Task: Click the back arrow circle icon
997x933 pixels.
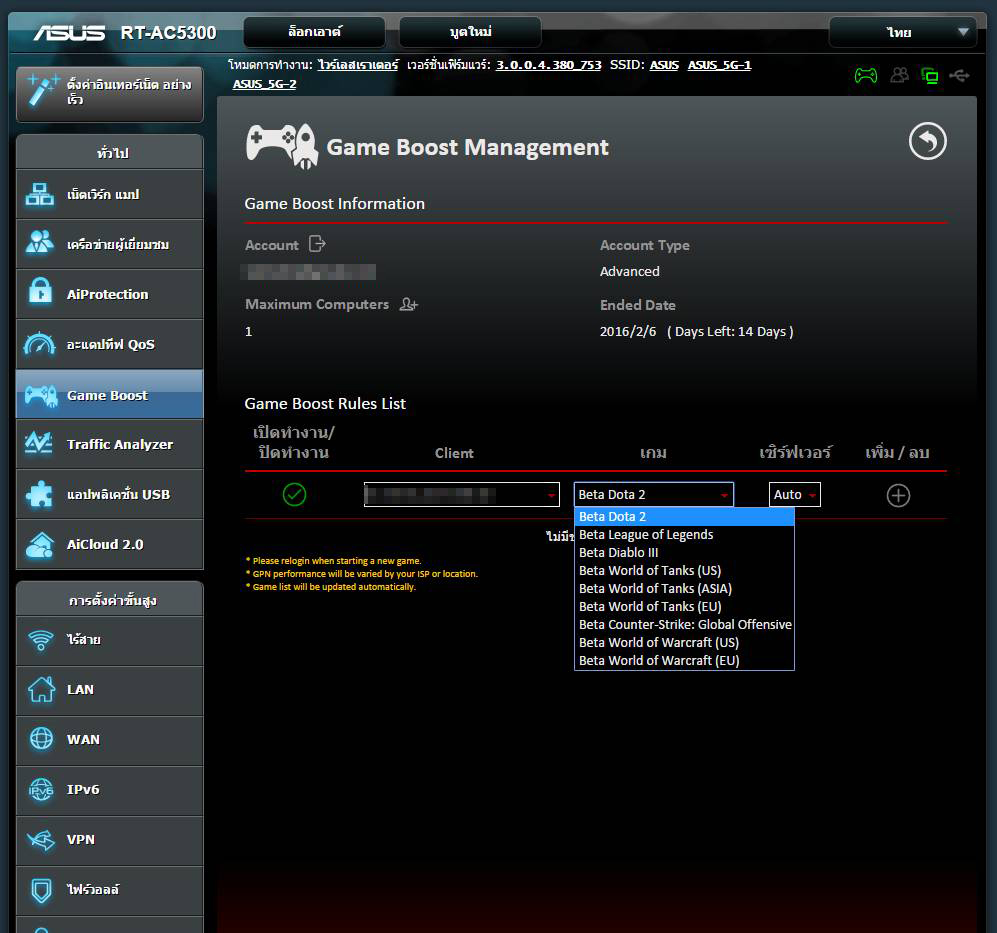Action: pyautogui.click(x=928, y=141)
